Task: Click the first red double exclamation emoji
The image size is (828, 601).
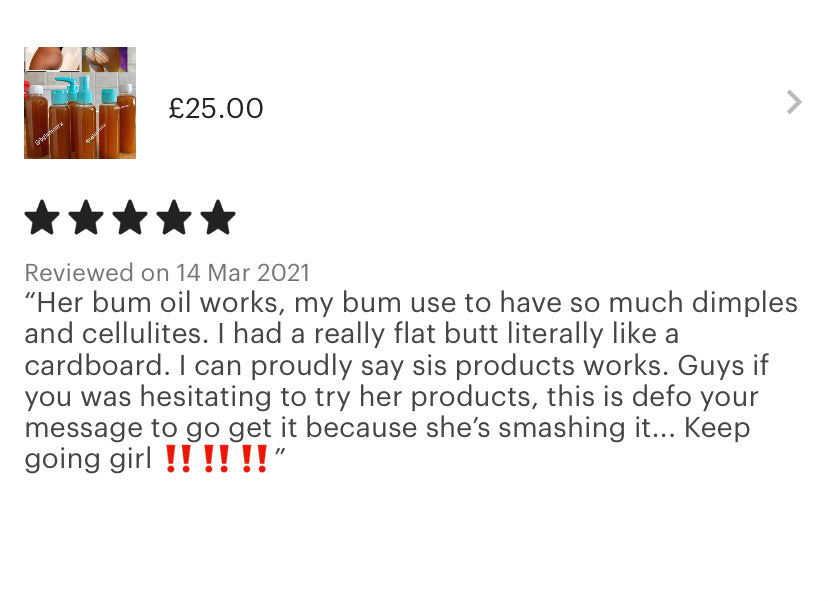Action: 178,458
